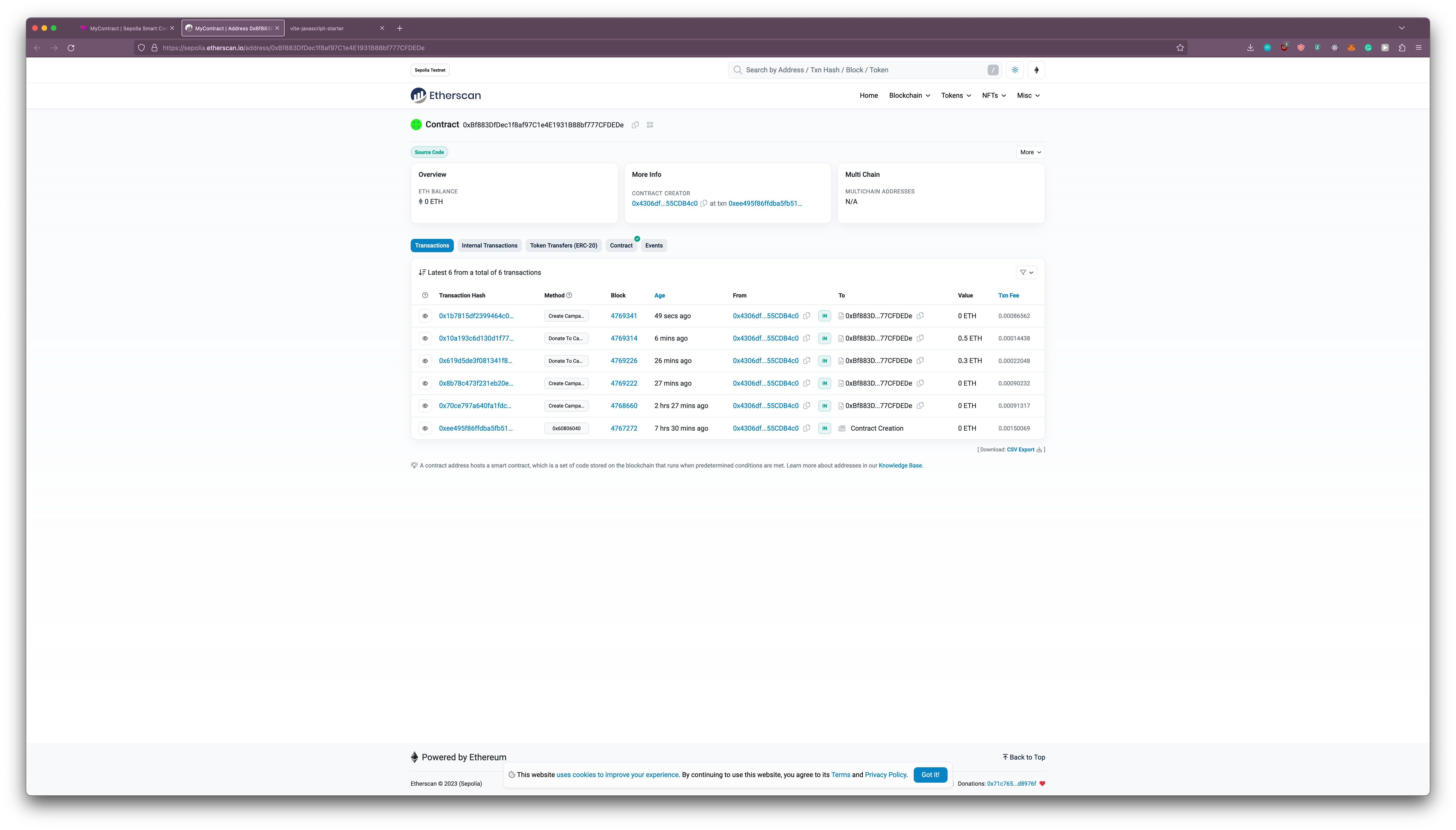Open the Events tab
The height and width of the screenshot is (830, 1456).
pos(653,246)
